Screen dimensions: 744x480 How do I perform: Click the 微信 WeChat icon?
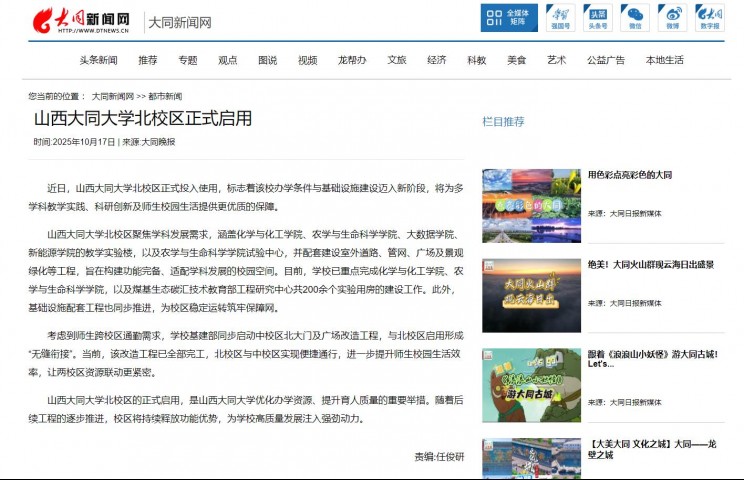click(634, 17)
